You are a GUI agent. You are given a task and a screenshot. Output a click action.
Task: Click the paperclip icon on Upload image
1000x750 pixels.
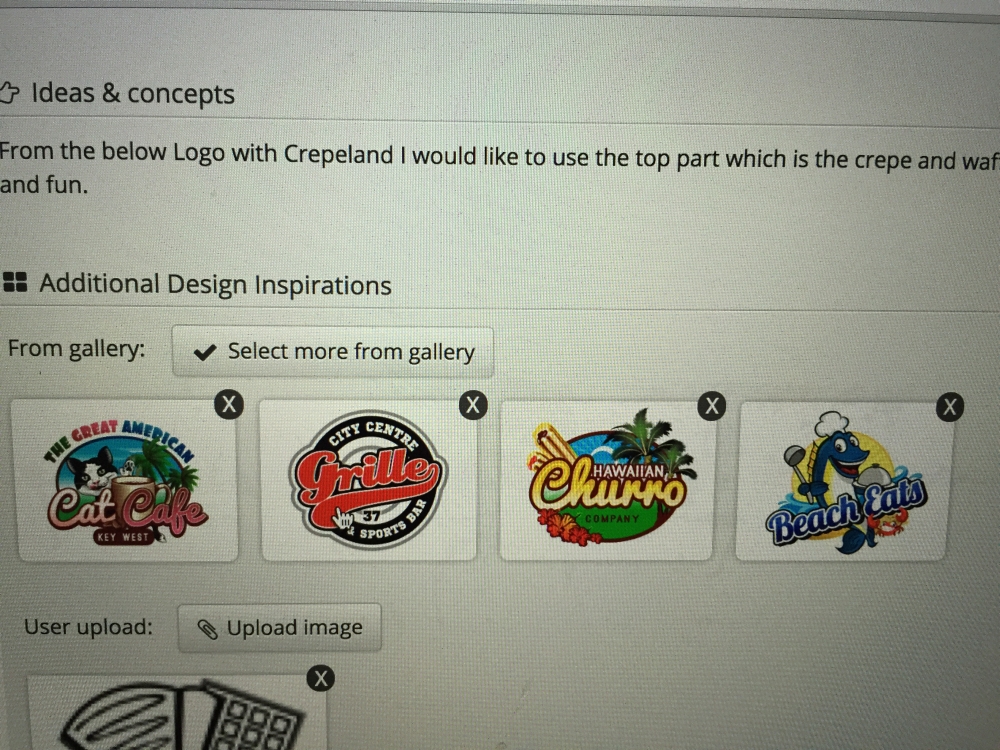(x=207, y=629)
